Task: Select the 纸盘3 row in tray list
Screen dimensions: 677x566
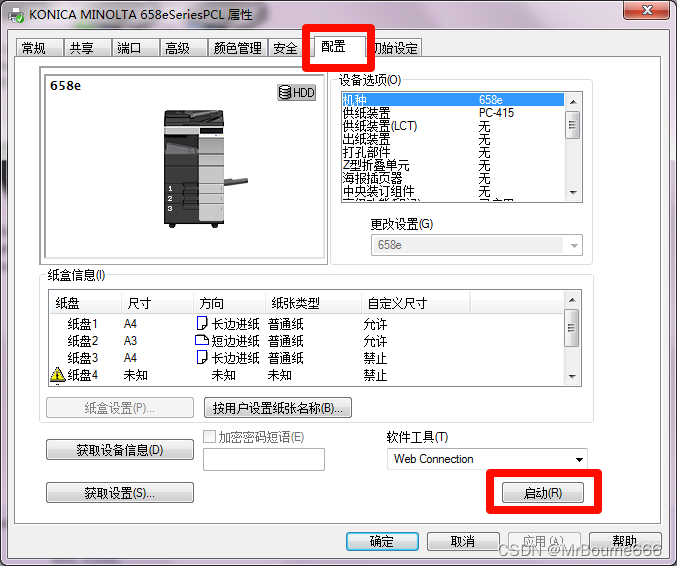Action: pyautogui.click(x=307, y=357)
